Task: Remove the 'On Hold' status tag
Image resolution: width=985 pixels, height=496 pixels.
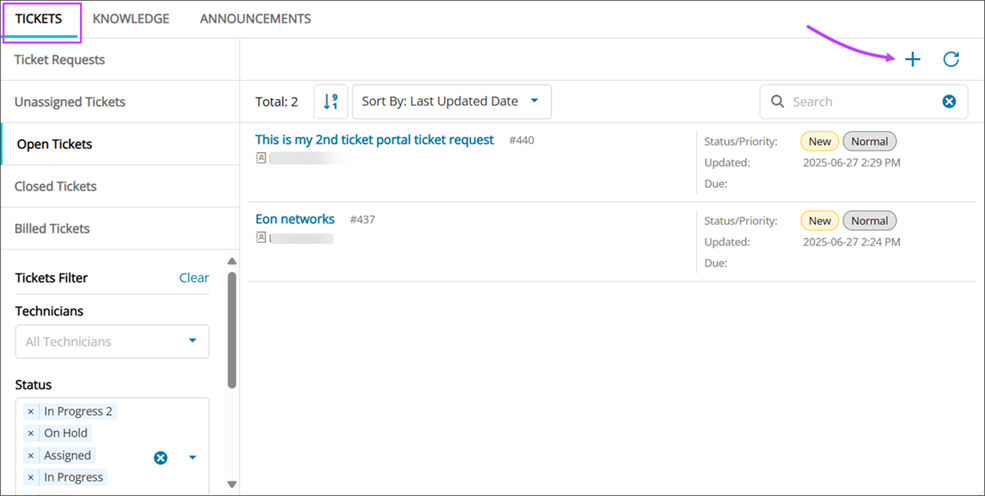Action: [31, 434]
